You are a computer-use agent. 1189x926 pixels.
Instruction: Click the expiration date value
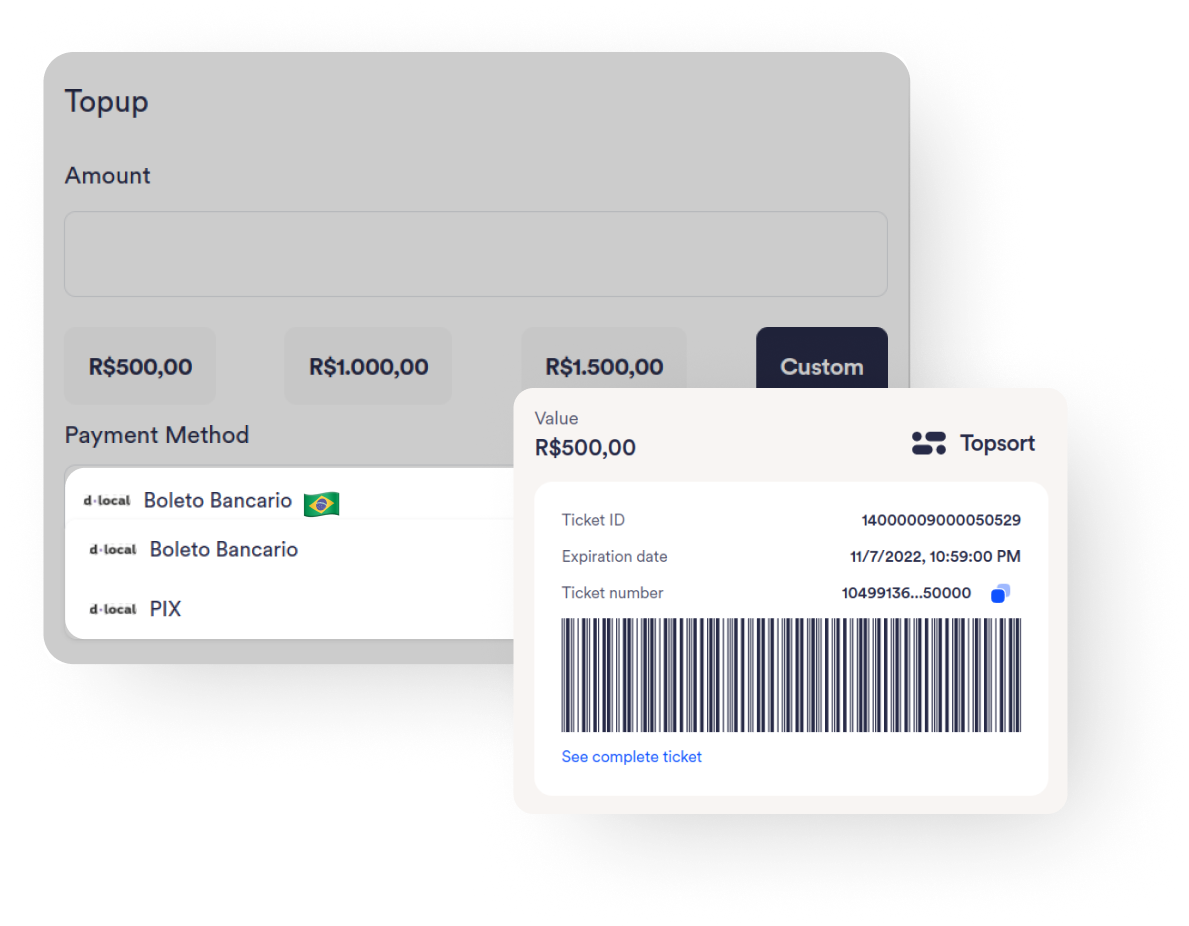[935, 557]
